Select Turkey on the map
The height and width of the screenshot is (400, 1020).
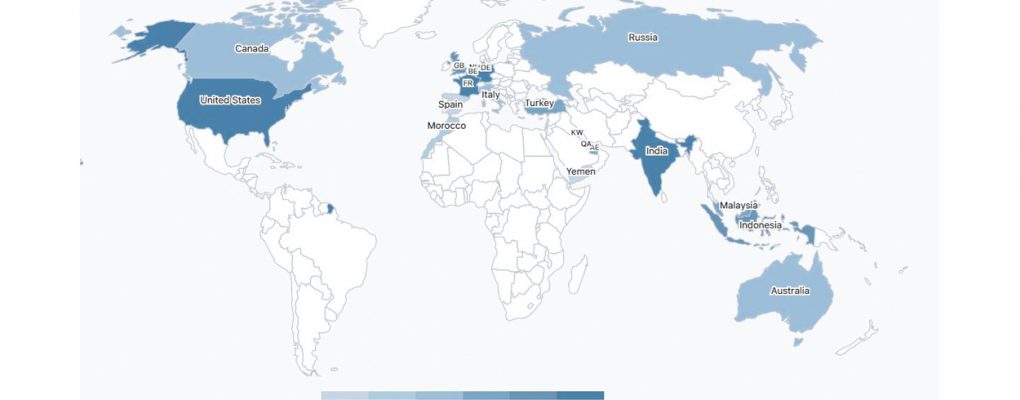click(540, 104)
